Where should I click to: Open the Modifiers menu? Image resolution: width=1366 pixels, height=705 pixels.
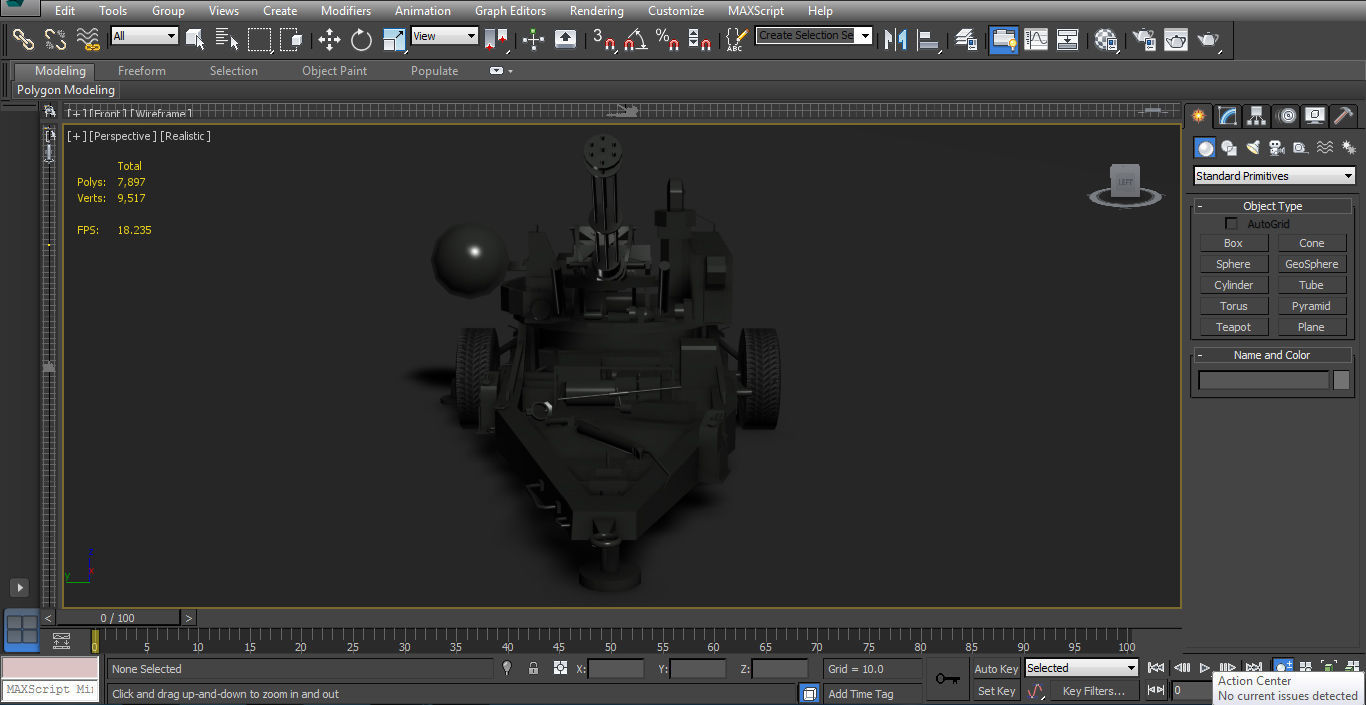(x=346, y=11)
